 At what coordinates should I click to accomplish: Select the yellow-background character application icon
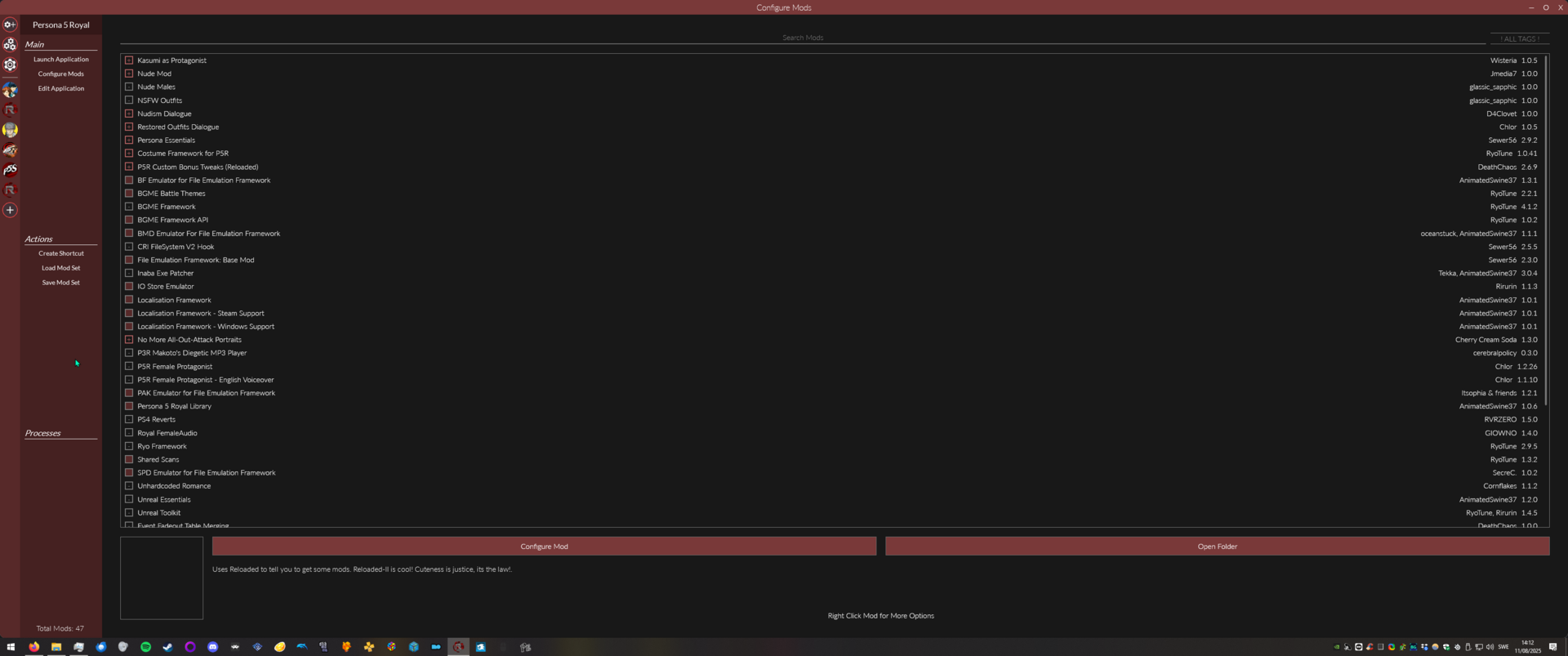pos(10,130)
